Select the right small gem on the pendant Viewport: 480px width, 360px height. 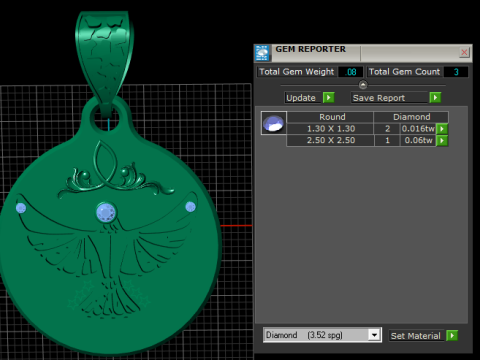click(190, 207)
